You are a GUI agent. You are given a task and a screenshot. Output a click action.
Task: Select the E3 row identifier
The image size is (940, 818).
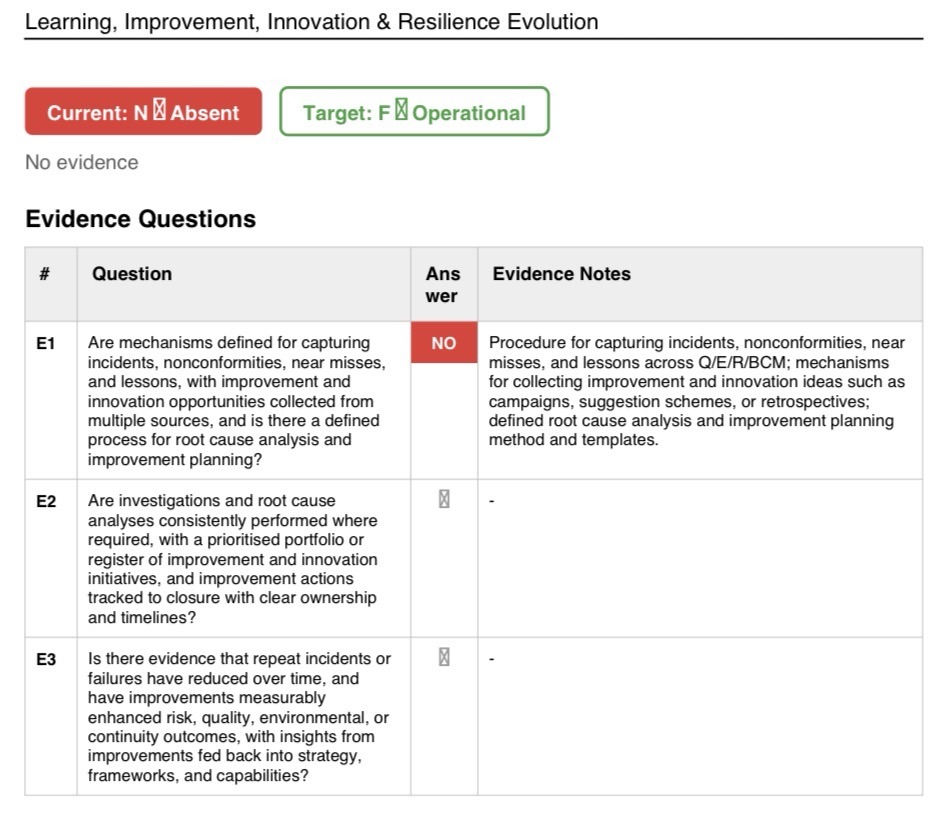(46, 659)
